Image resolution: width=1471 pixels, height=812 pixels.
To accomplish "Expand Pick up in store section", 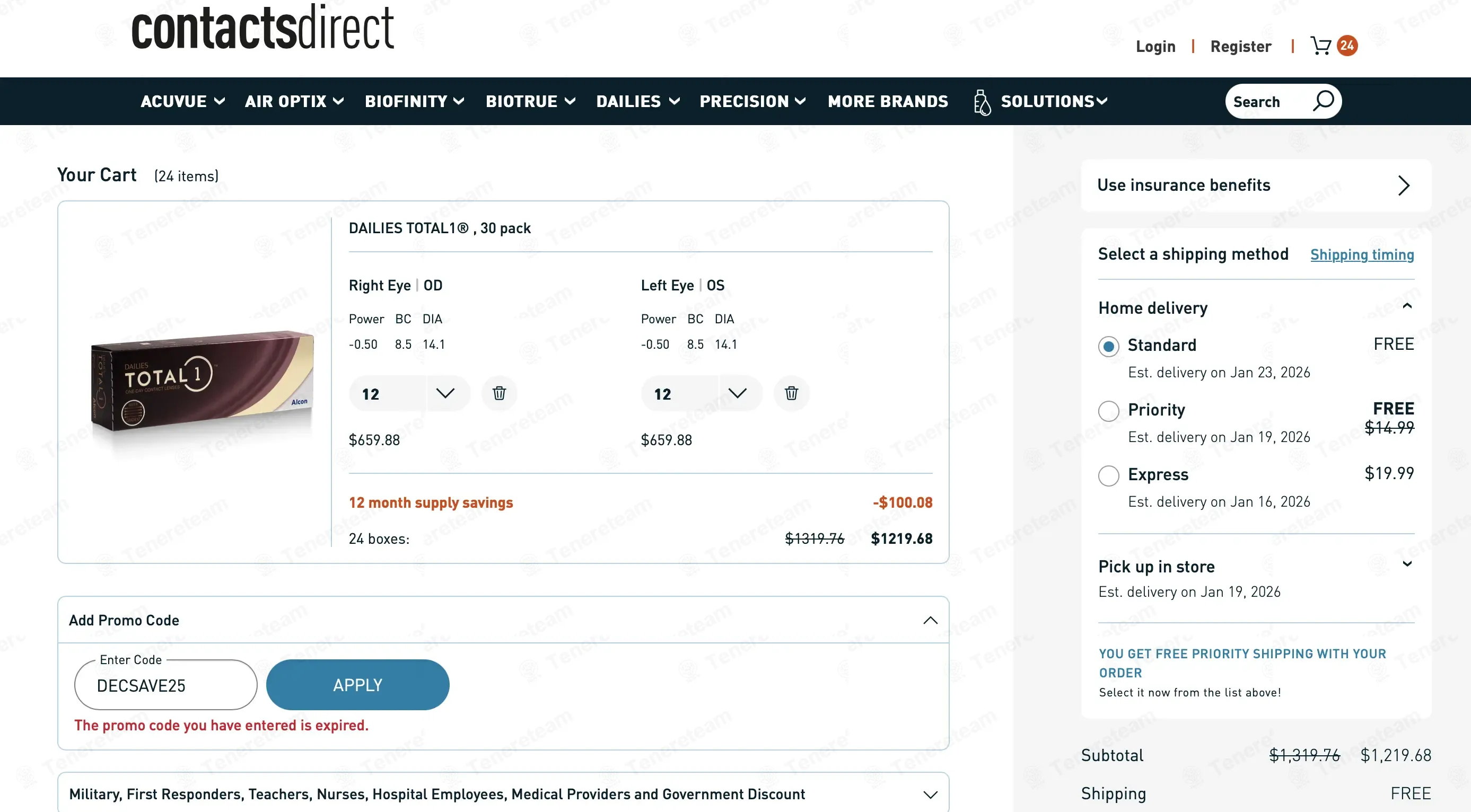I will click(1407, 564).
